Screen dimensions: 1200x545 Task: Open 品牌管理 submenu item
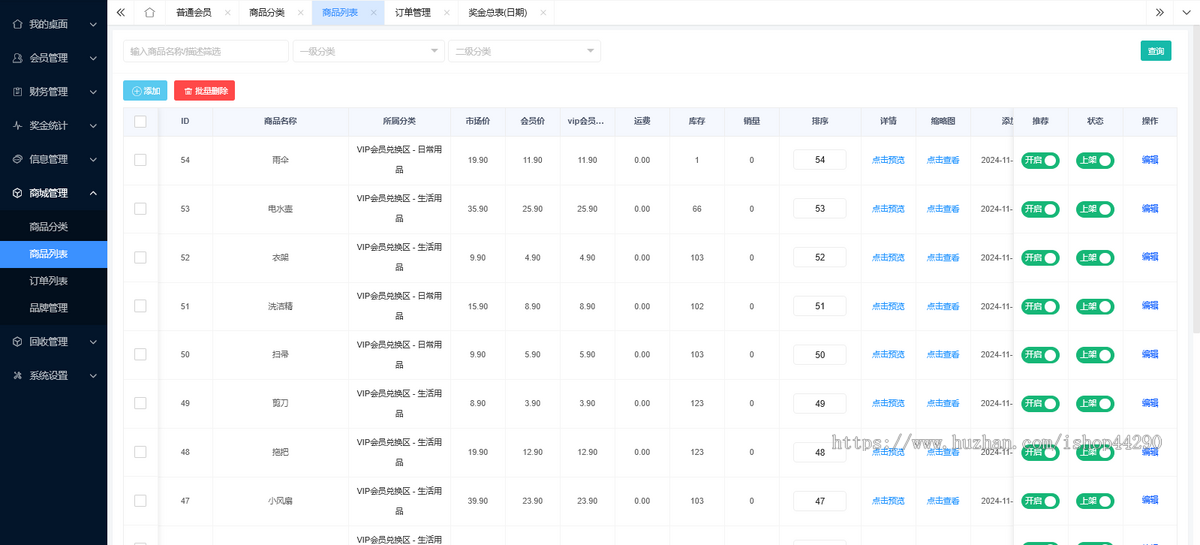[x=53, y=308]
